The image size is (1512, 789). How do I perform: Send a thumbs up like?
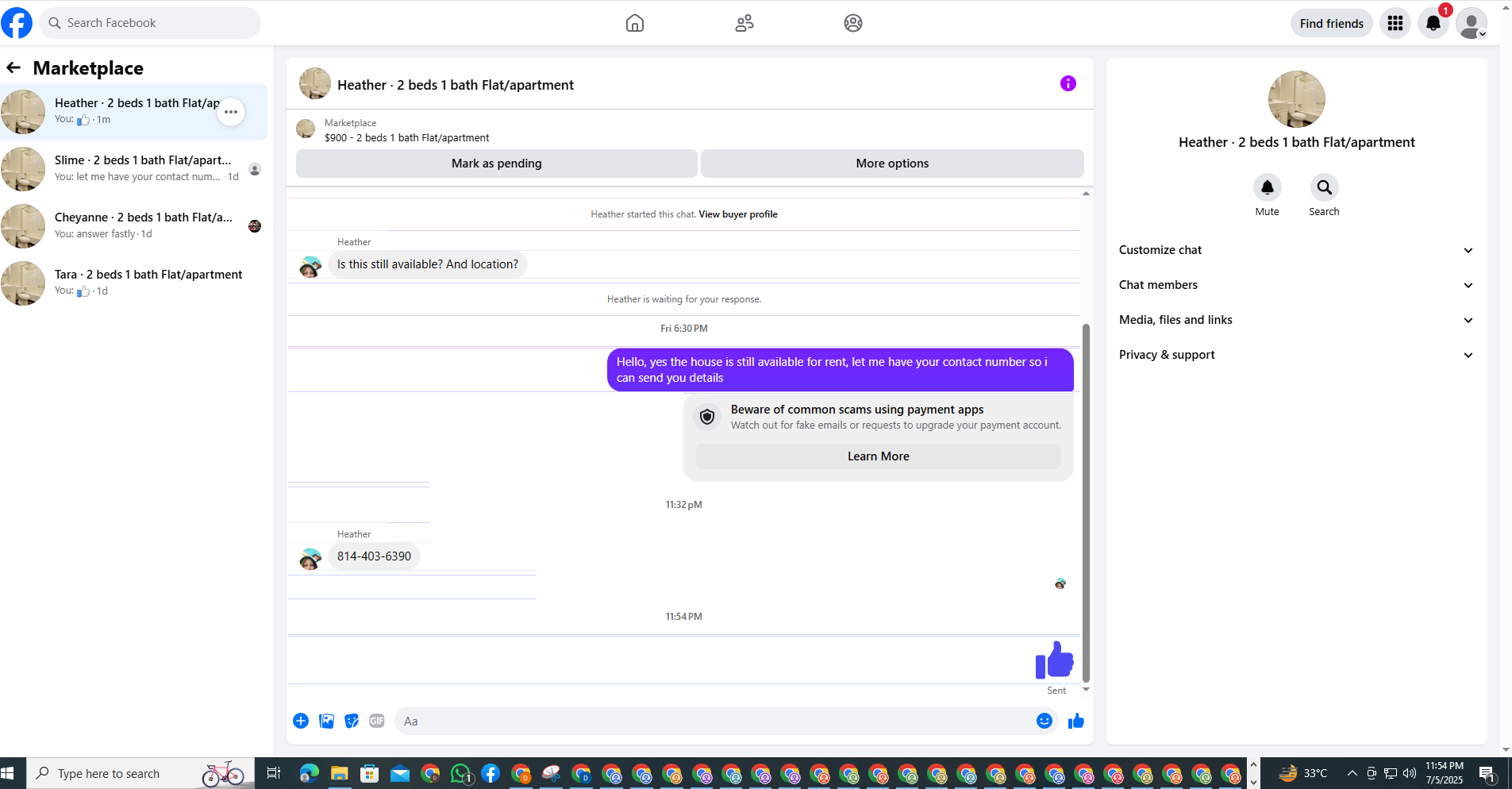coord(1076,721)
